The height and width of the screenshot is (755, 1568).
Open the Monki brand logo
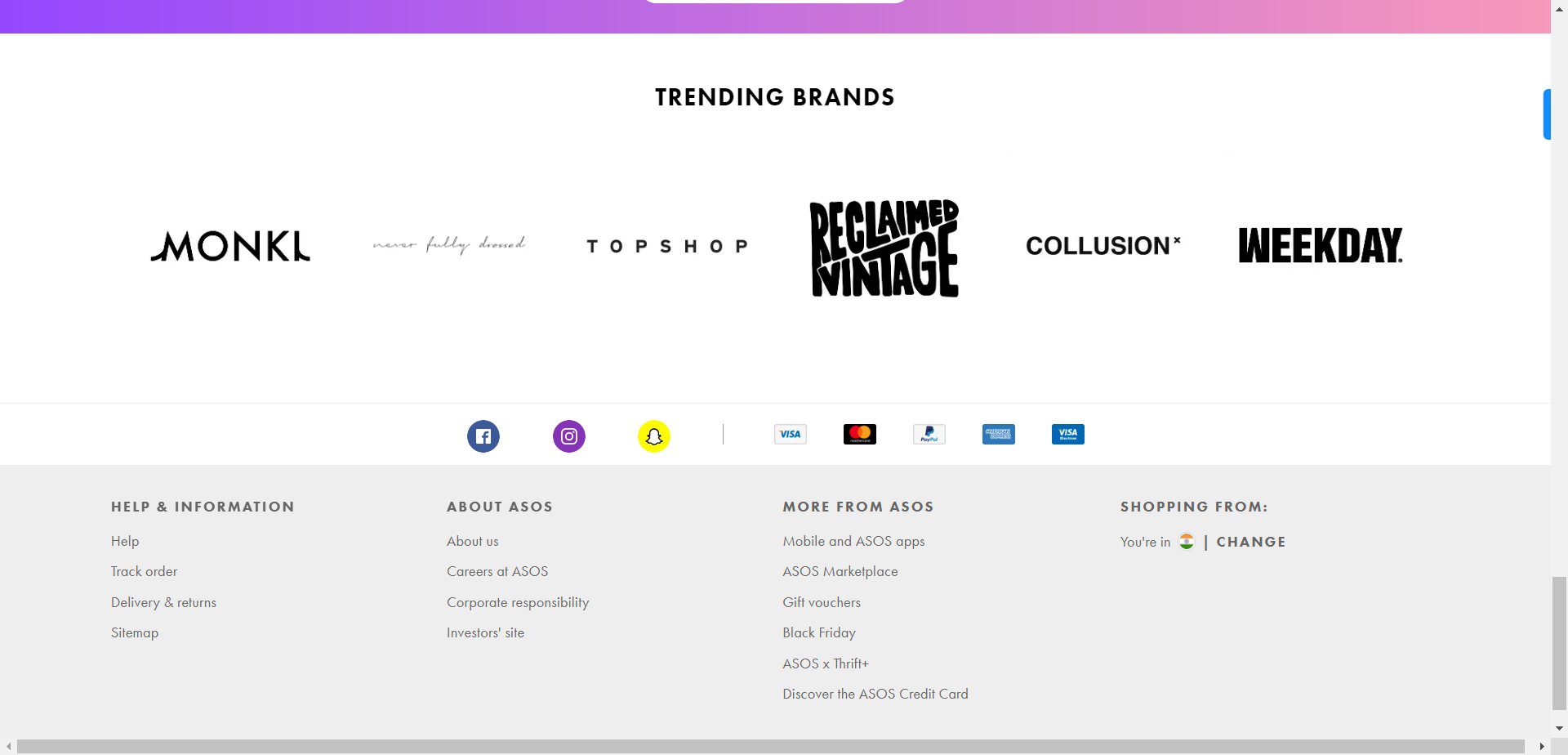(x=230, y=246)
